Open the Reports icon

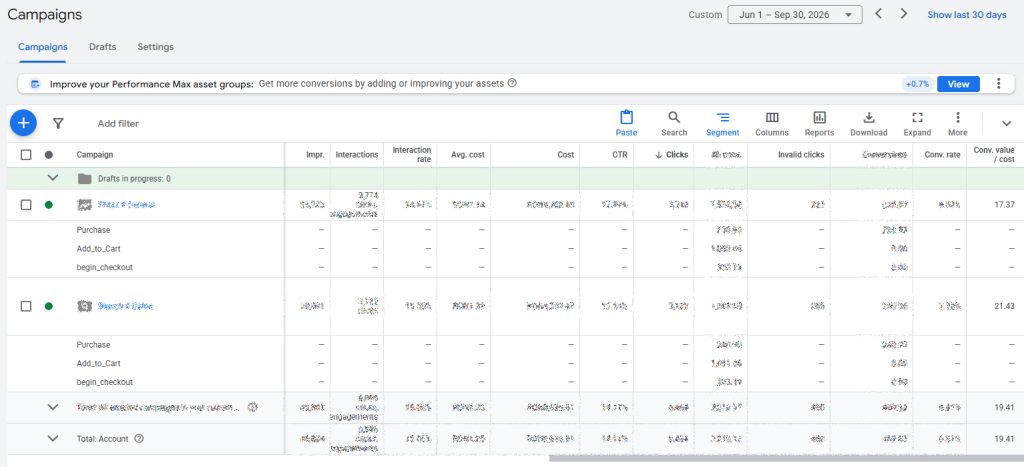tap(819, 123)
